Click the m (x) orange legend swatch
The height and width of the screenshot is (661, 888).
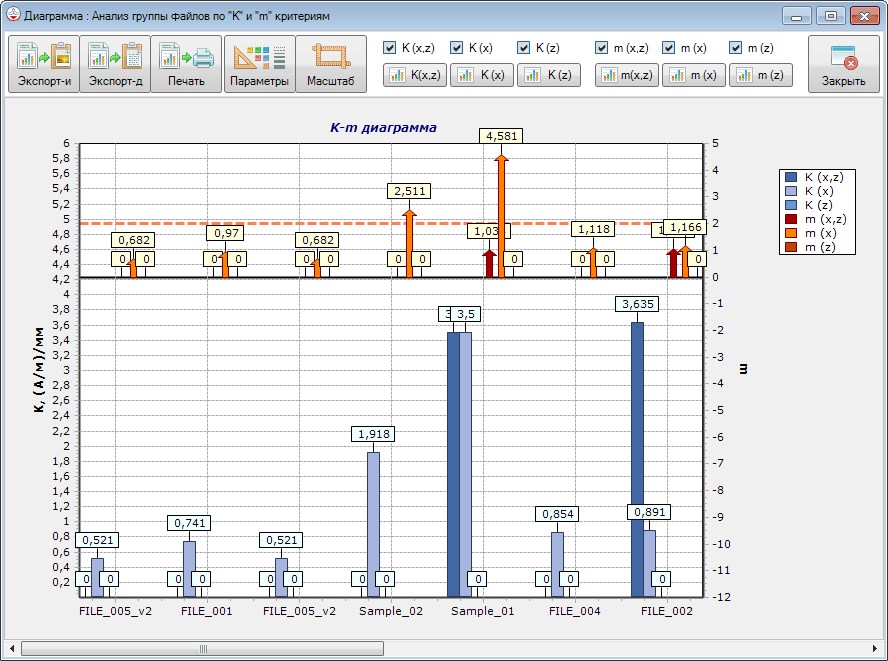(x=791, y=233)
